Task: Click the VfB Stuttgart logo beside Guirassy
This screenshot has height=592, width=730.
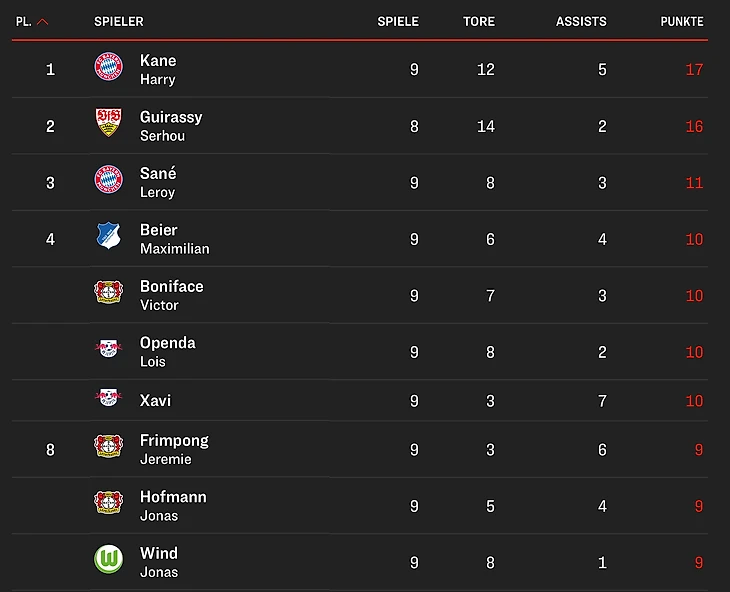Action: [108, 123]
